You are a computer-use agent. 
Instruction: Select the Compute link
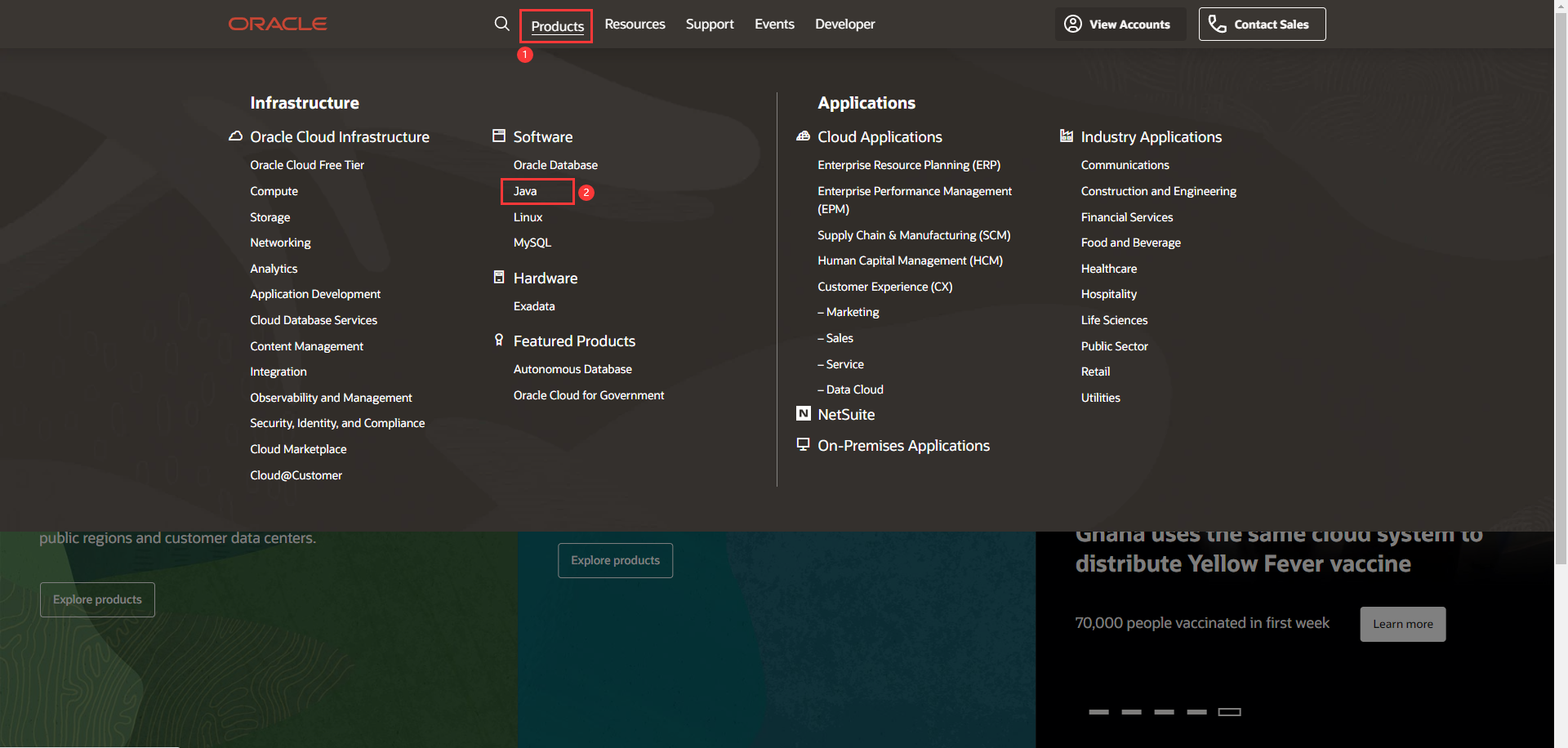(274, 191)
